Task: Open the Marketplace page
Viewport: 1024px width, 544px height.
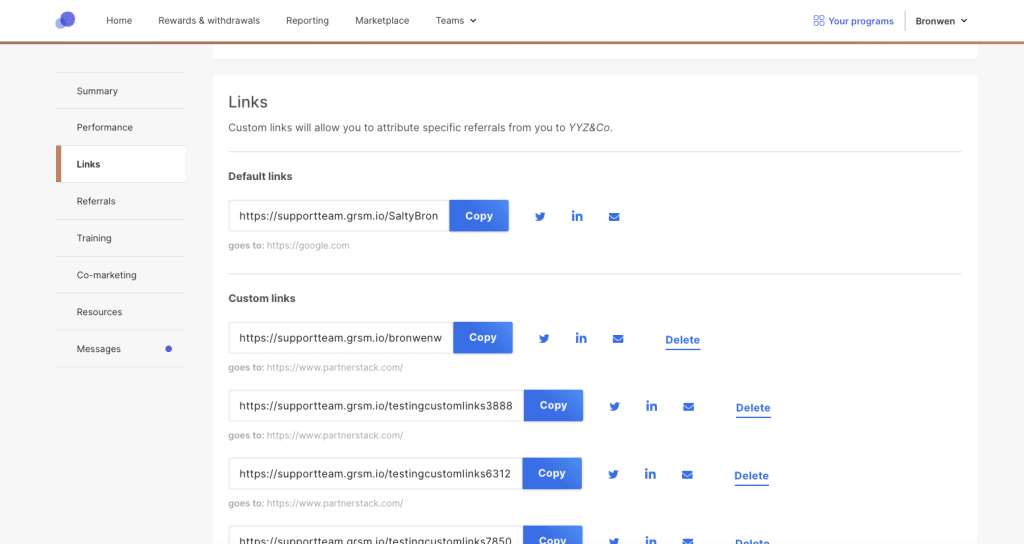Action: coord(382,20)
